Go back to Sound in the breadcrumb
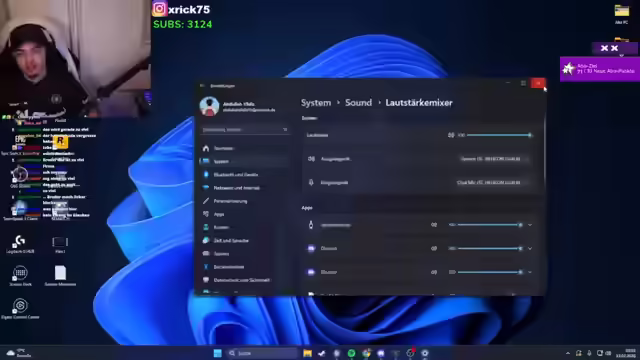Image resolution: width=640 pixels, height=360 pixels. 358,103
